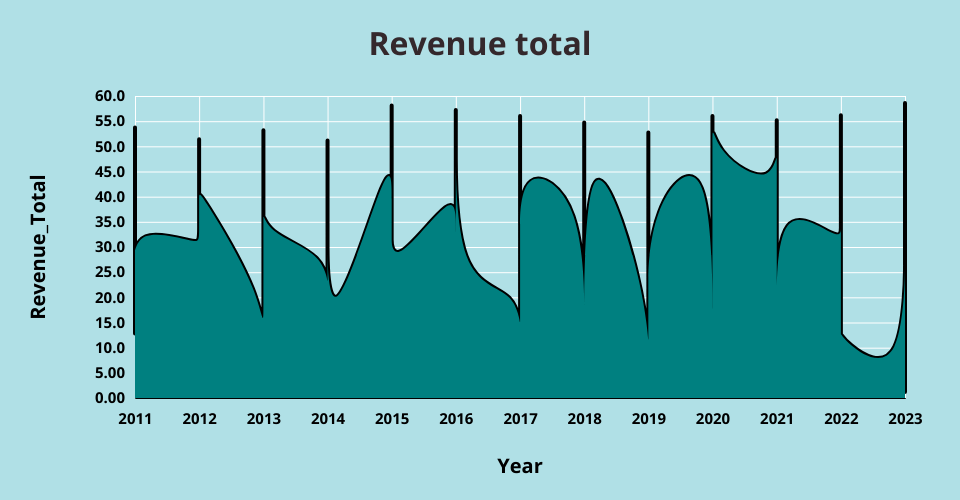Click the low dip between 2022 and 2023

tap(878, 356)
